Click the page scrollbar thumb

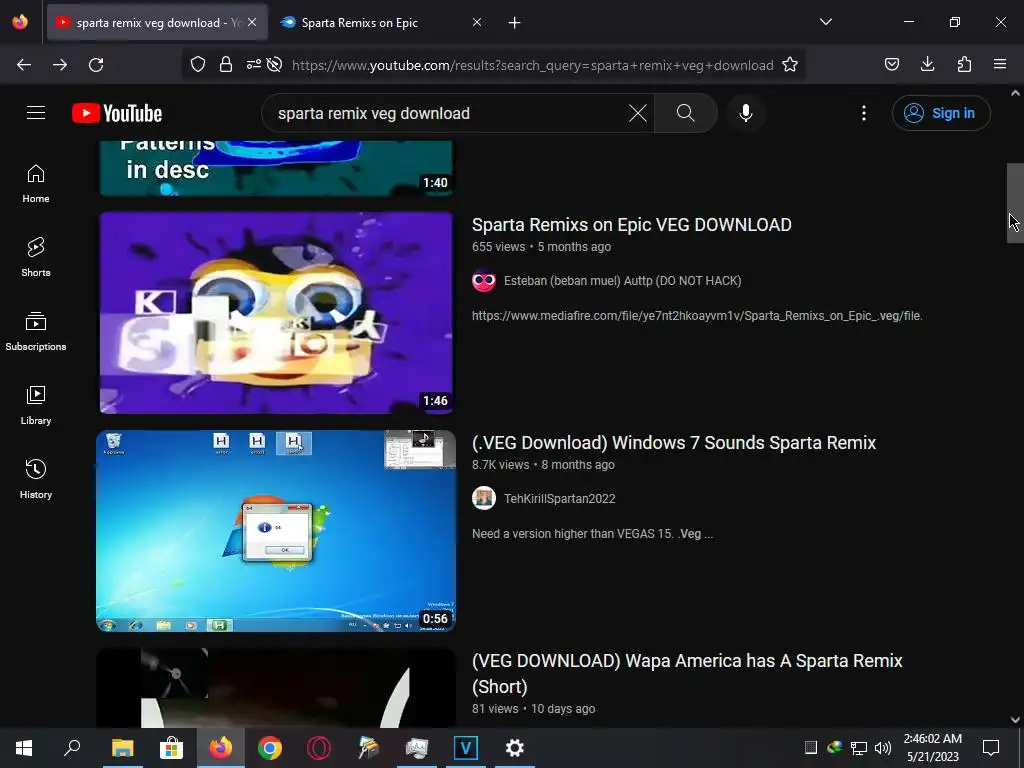point(1015,202)
